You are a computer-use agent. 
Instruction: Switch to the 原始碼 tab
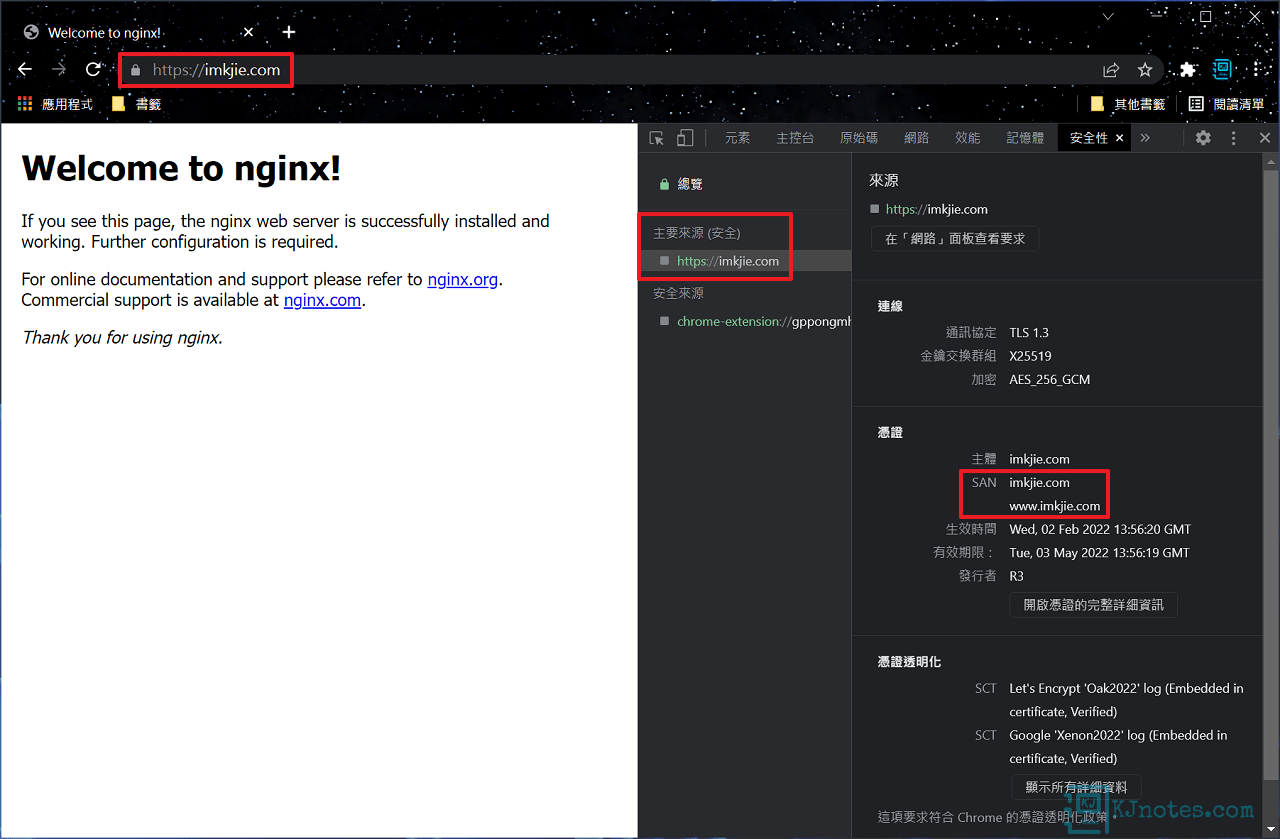(x=859, y=138)
